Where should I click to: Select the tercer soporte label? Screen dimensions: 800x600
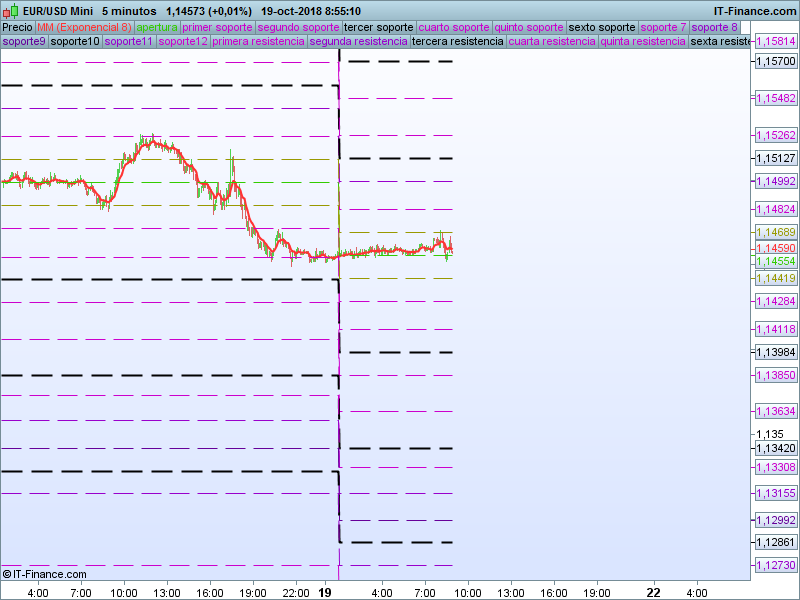coord(378,27)
